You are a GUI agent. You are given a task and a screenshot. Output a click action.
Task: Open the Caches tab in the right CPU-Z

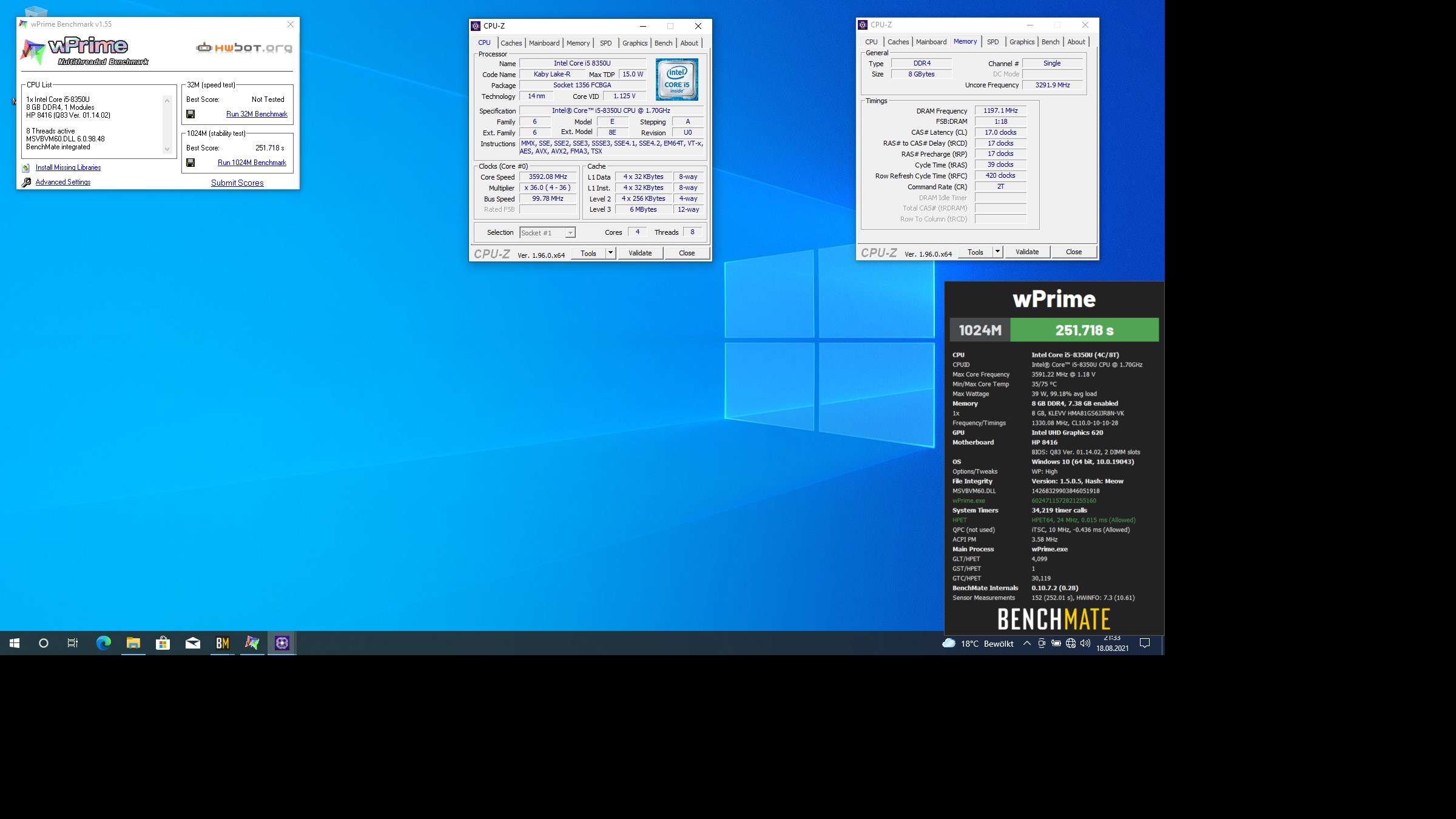(x=898, y=42)
